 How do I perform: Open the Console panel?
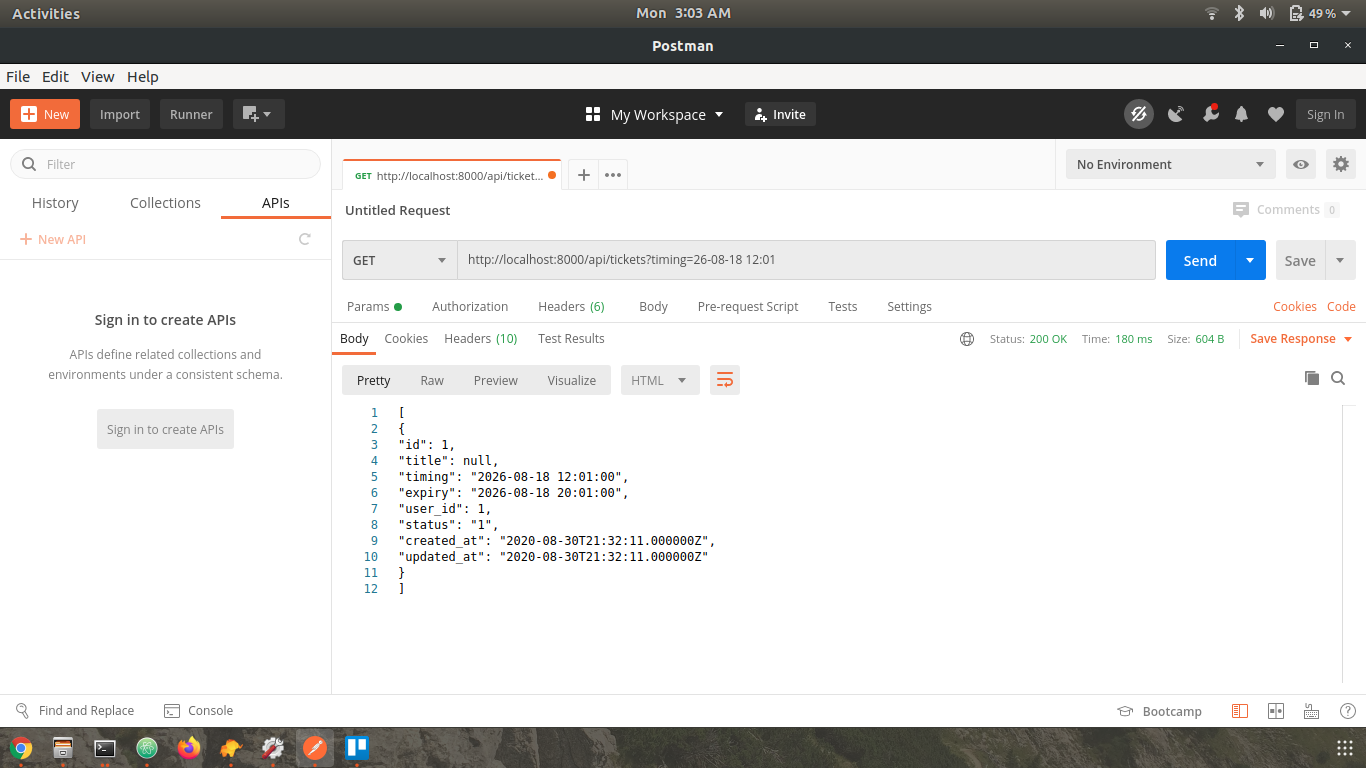tap(198, 710)
